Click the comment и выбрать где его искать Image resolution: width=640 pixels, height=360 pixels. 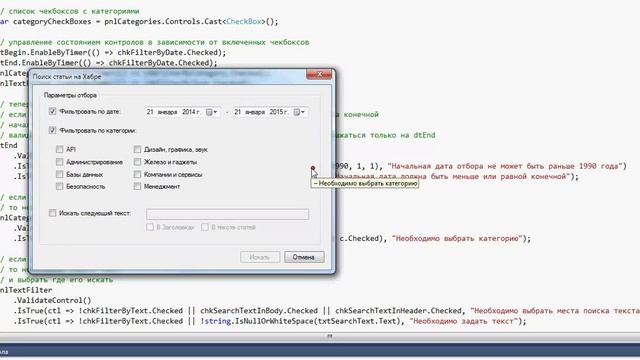(x=56, y=280)
